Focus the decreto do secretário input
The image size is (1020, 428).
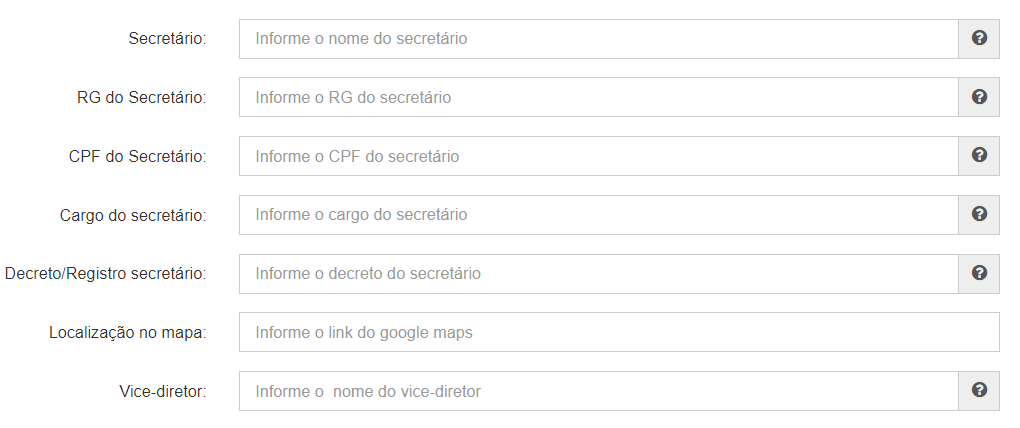tap(598, 274)
